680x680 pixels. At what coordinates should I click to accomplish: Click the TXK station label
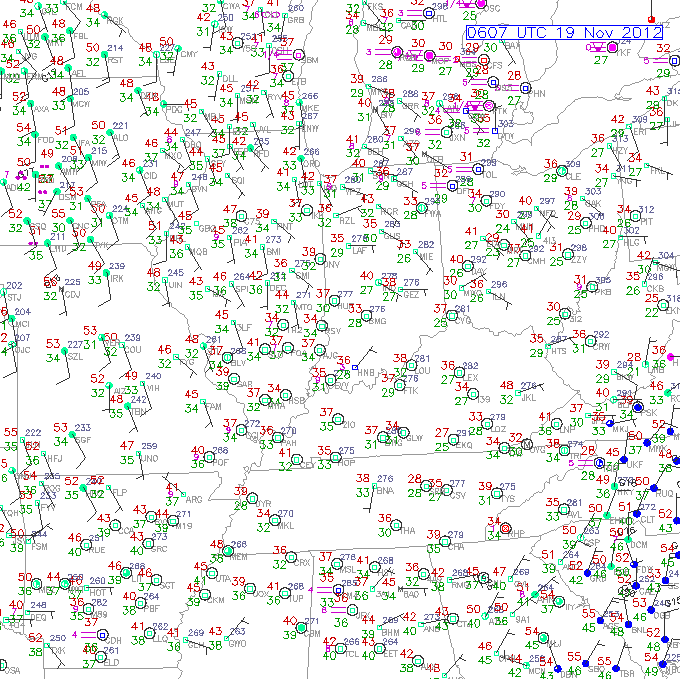(x=57, y=651)
